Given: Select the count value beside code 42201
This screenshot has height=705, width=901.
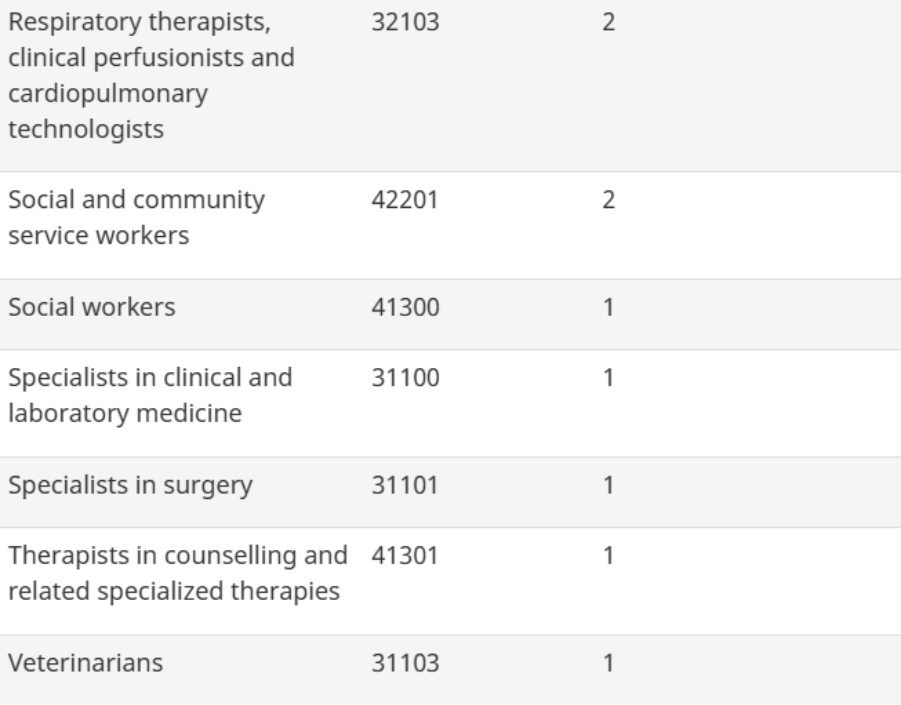Looking at the screenshot, I should tap(607, 200).
